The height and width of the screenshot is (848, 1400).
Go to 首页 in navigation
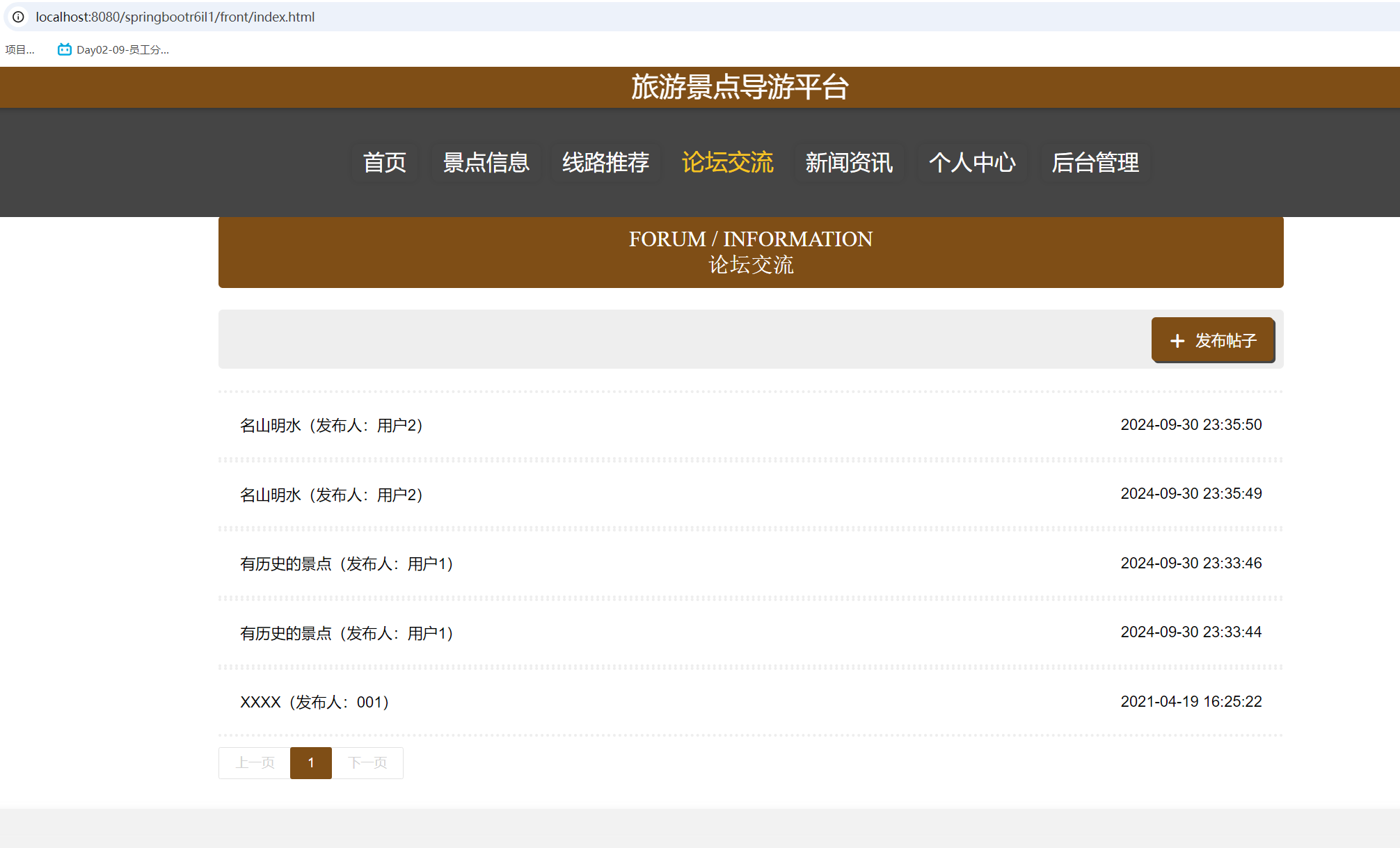384,163
